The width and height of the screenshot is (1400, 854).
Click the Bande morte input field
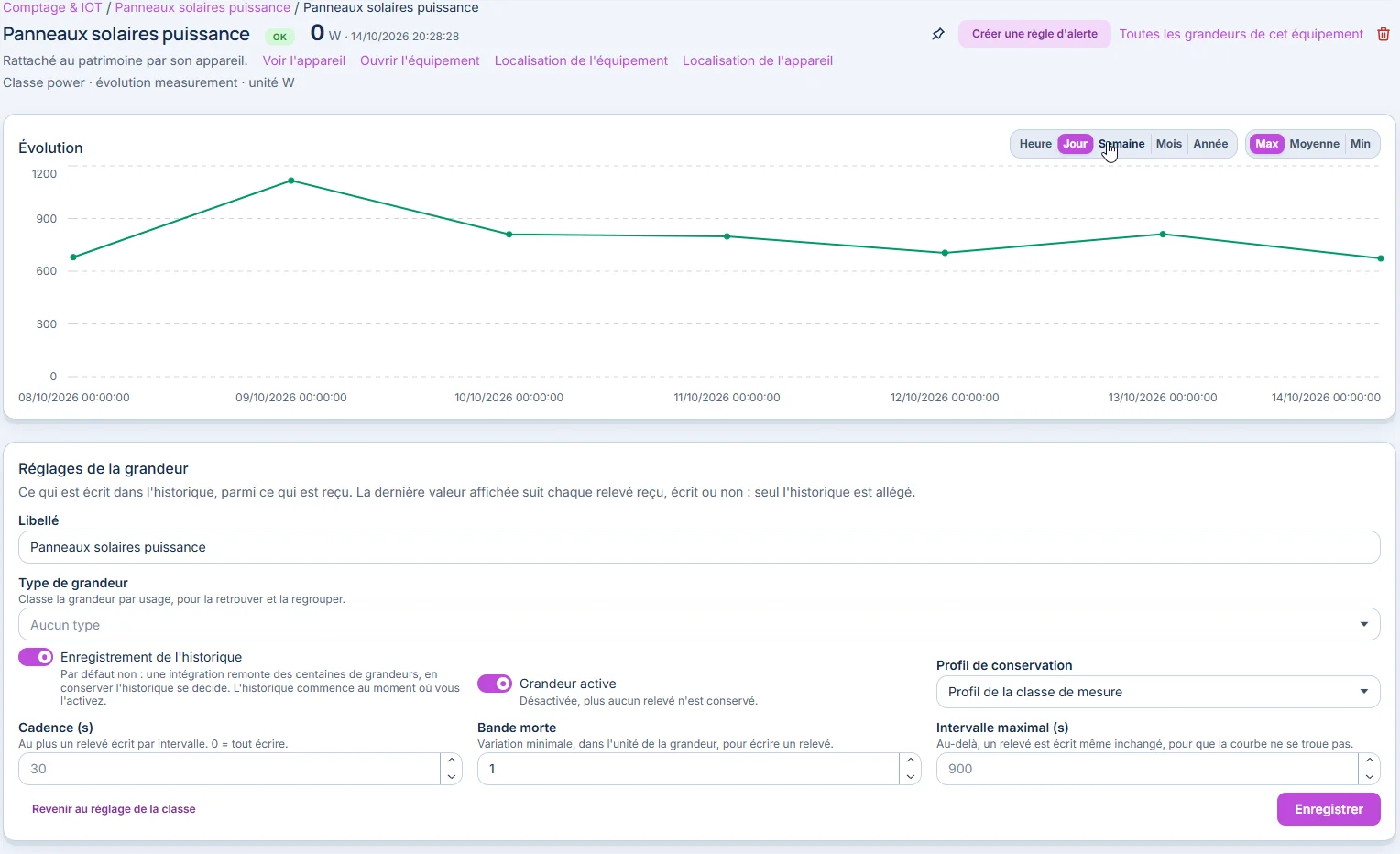pyautogui.click(x=688, y=769)
